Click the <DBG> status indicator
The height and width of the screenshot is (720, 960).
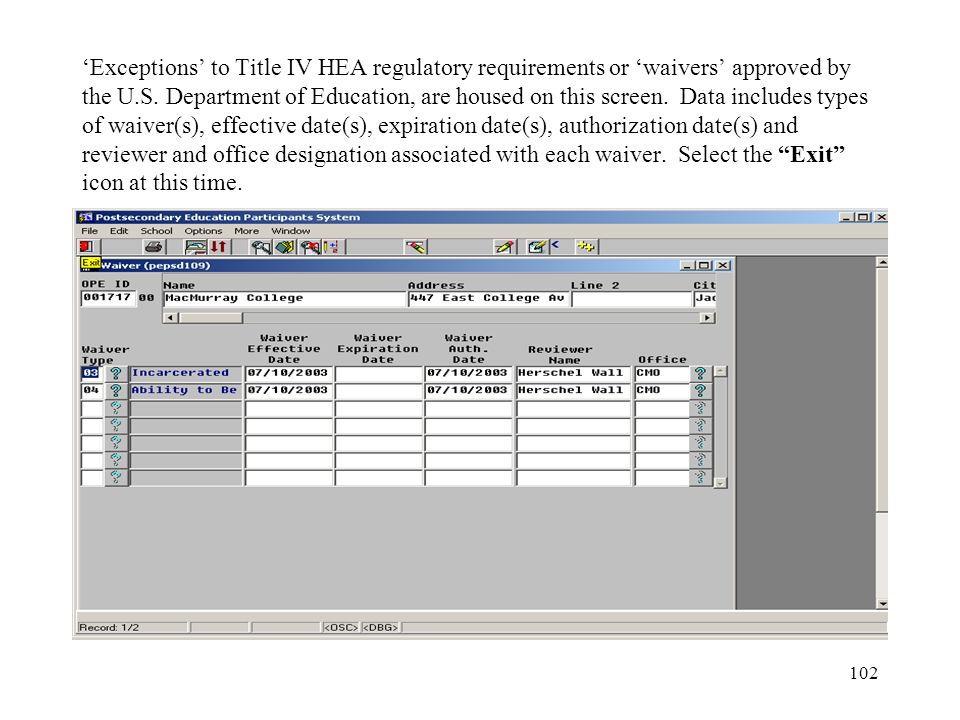380,628
